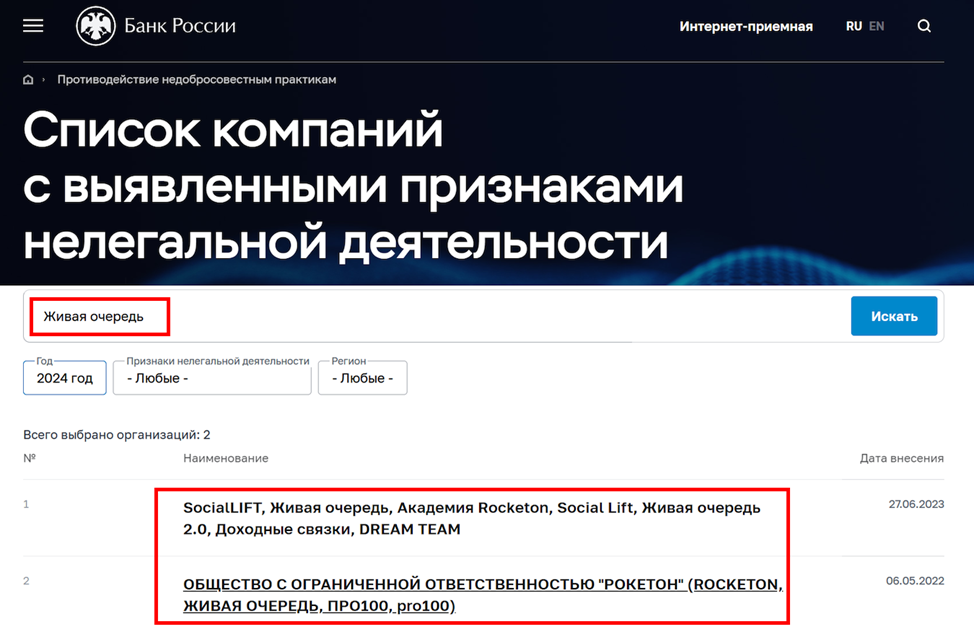
Task: Open the site search magnifier icon
Action: pyautogui.click(x=924, y=26)
